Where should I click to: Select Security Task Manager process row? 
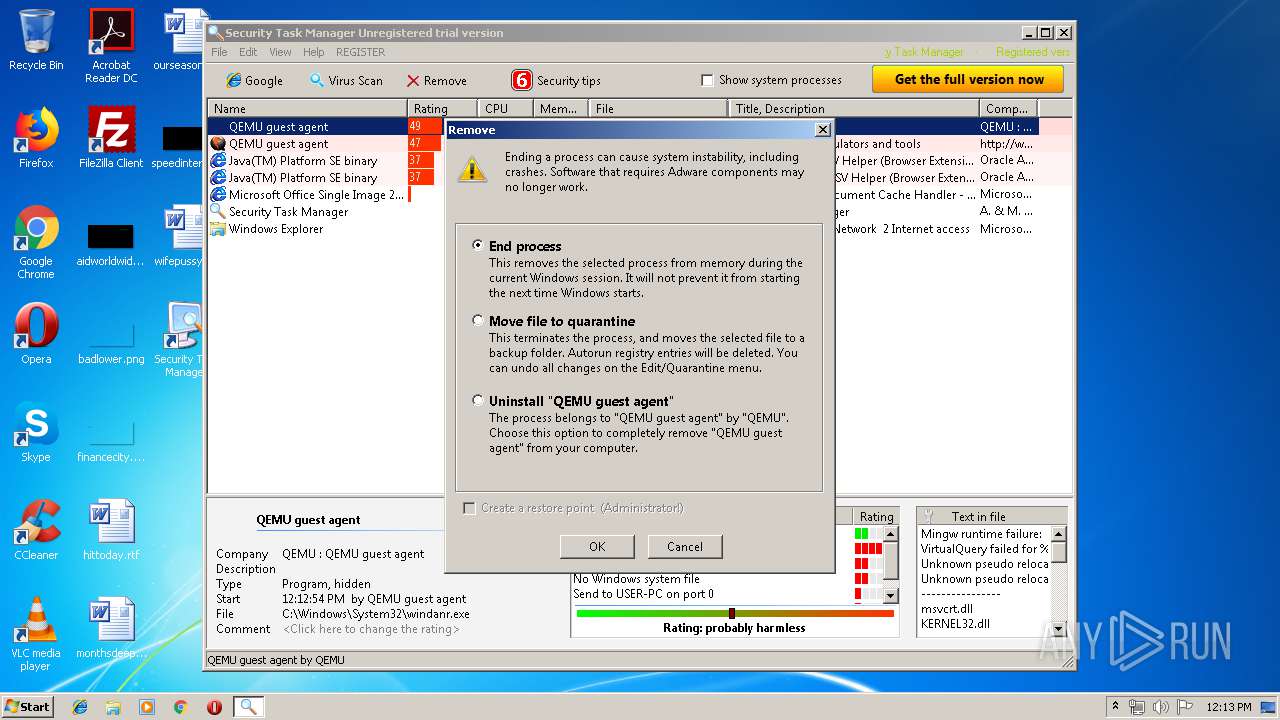(x=308, y=211)
